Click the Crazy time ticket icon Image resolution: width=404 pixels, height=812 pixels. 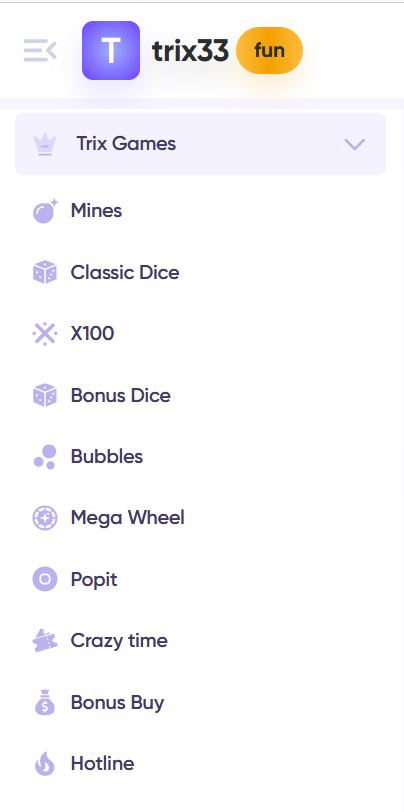point(45,641)
